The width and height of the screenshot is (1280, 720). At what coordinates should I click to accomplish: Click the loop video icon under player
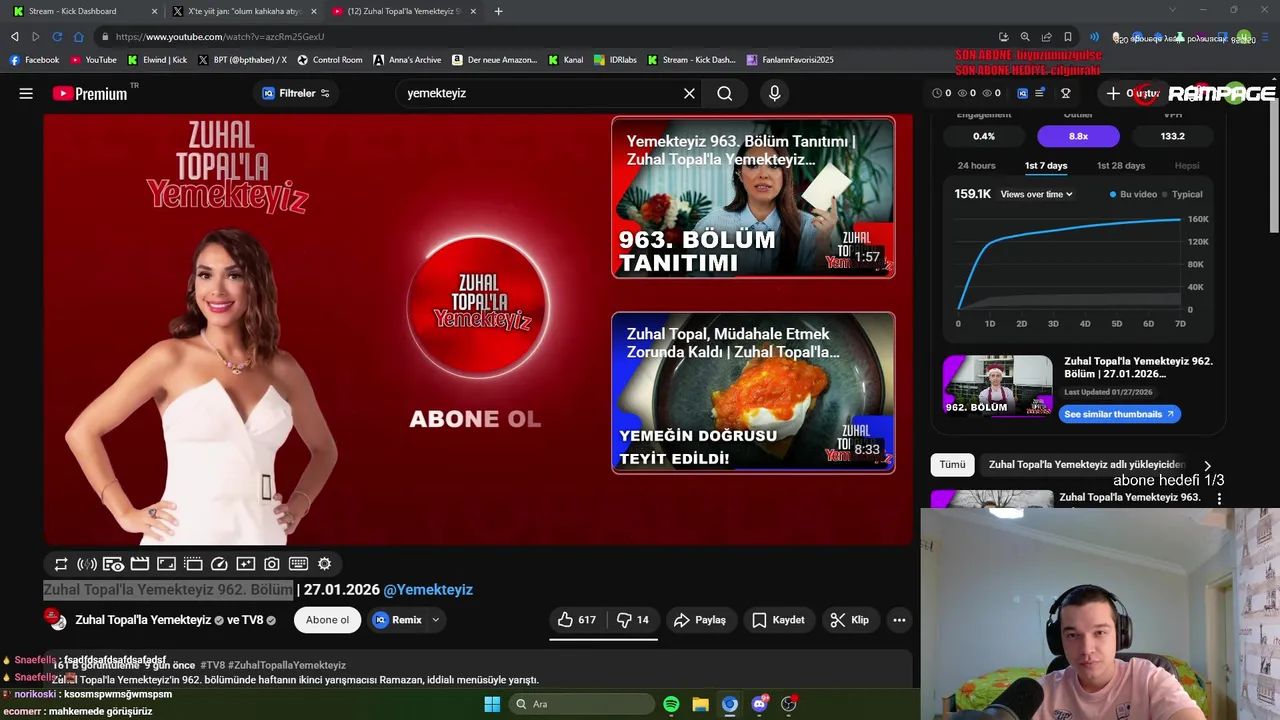click(61, 564)
